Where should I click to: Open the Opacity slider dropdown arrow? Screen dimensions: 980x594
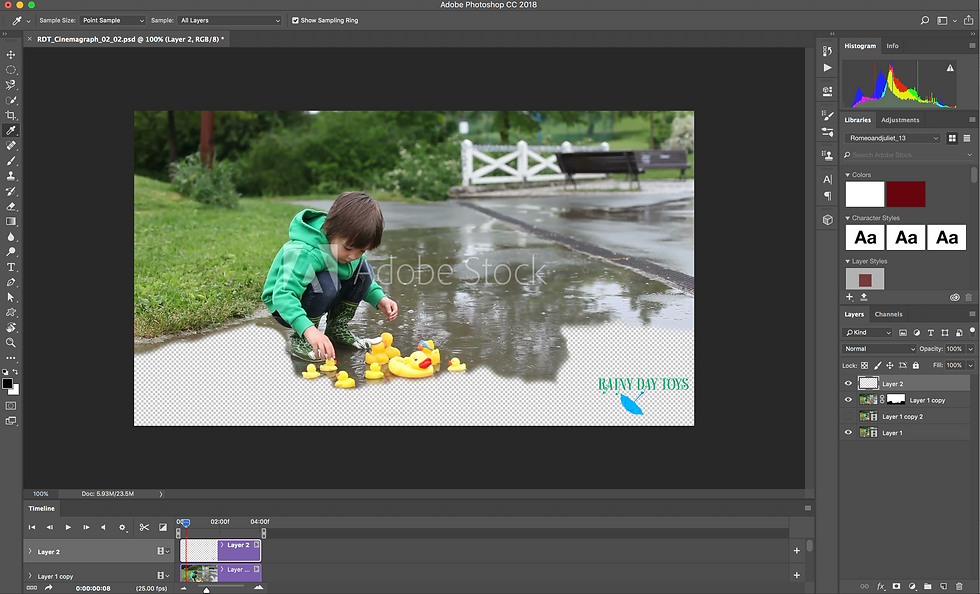[x=971, y=349]
